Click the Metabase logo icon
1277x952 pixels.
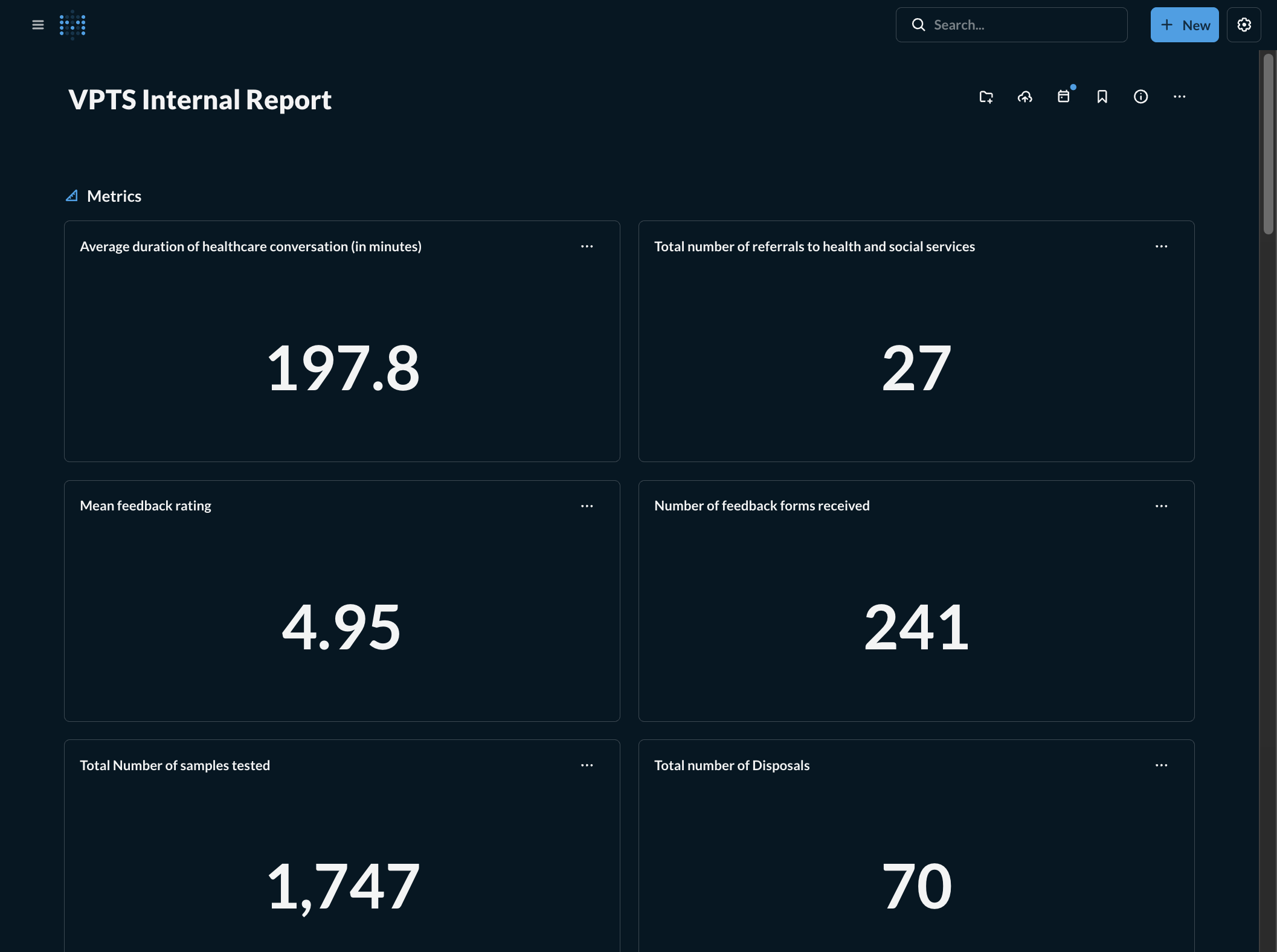point(72,25)
